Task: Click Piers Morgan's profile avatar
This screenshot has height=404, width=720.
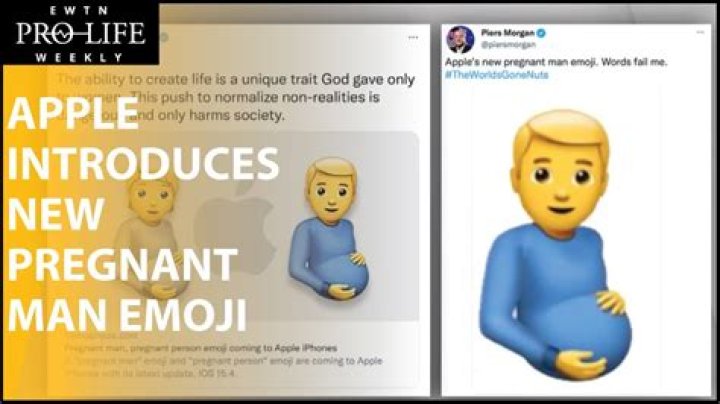Action: pos(460,39)
